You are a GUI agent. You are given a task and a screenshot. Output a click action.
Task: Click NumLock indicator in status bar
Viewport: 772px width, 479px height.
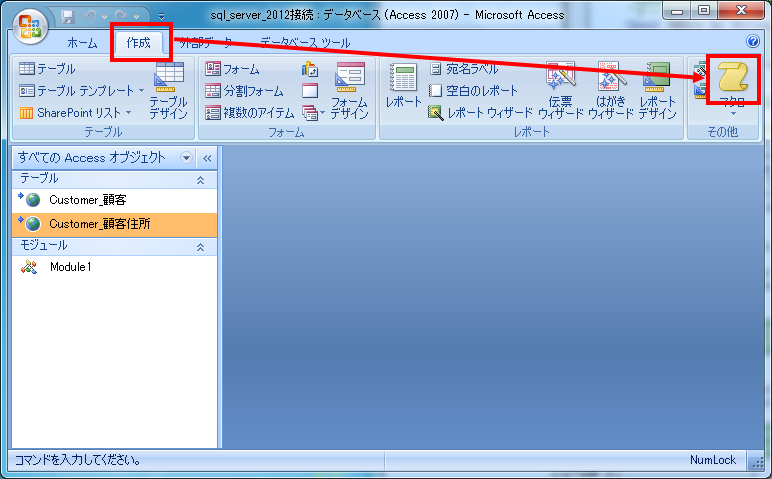click(x=712, y=460)
